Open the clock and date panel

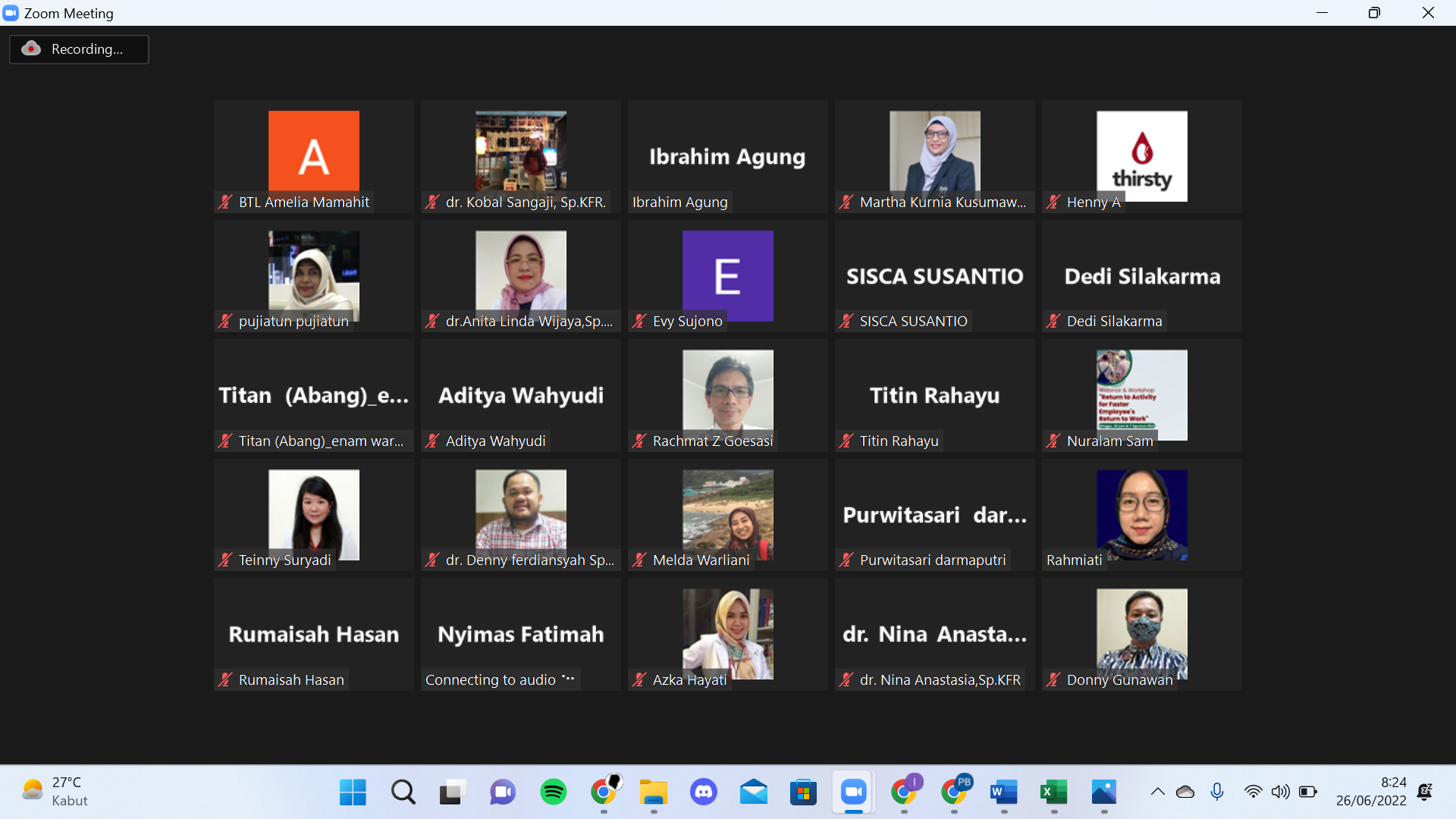[x=1370, y=791]
